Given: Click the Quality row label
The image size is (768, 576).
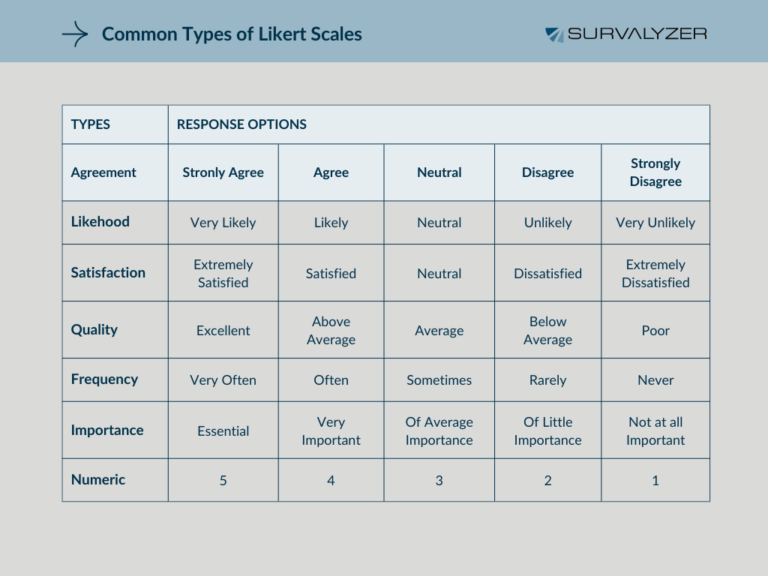Looking at the screenshot, I should click(94, 330).
